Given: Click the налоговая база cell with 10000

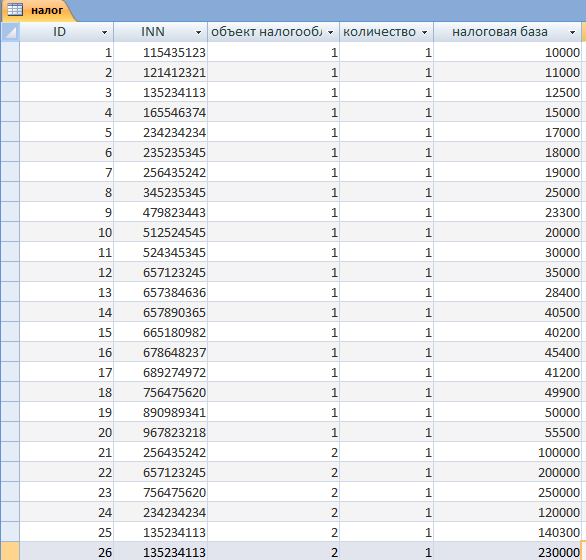Looking at the screenshot, I should coord(507,52).
